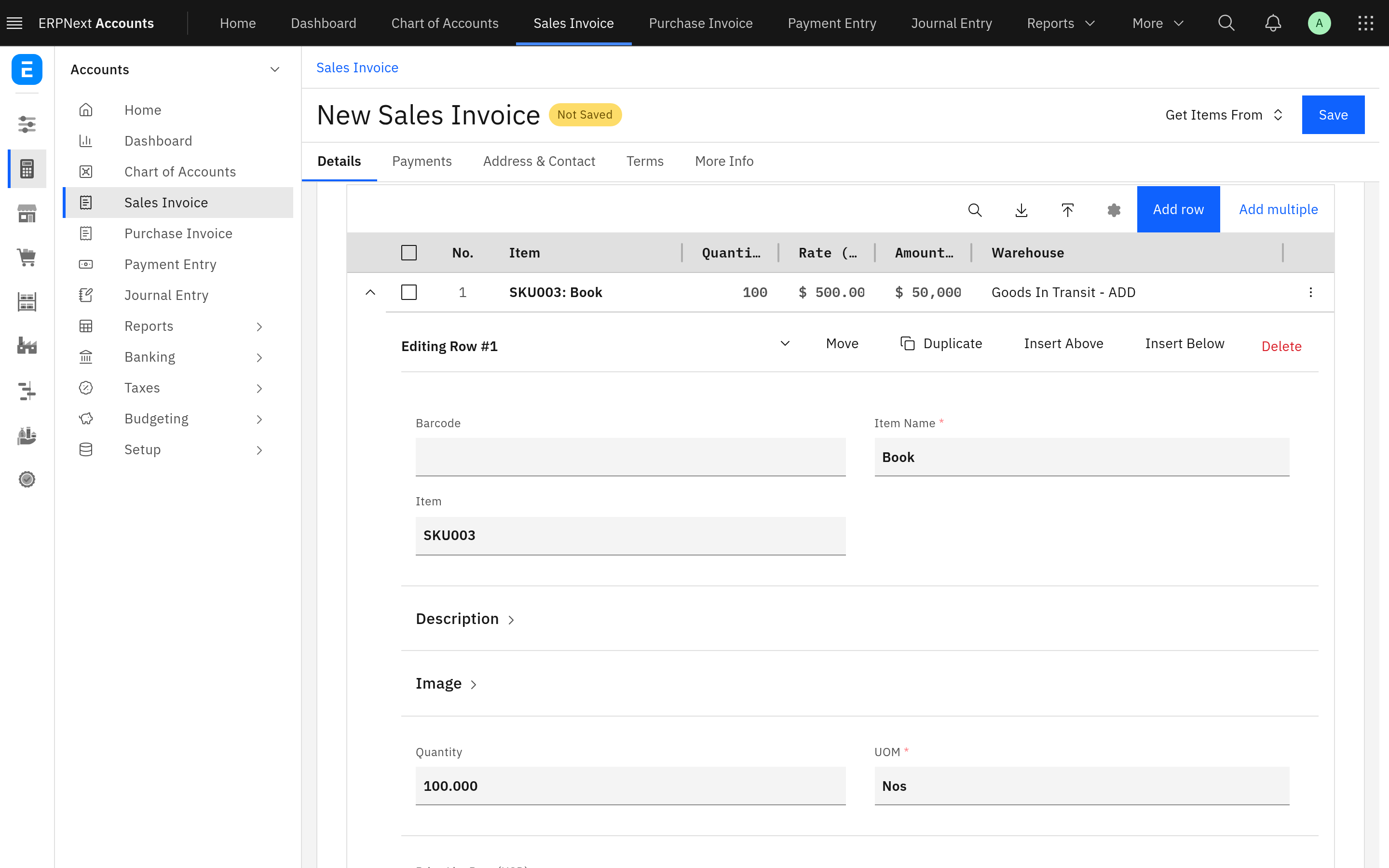Open the Get Items From dropdown
Image resolution: width=1389 pixels, height=868 pixels.
click(1224, 115)
